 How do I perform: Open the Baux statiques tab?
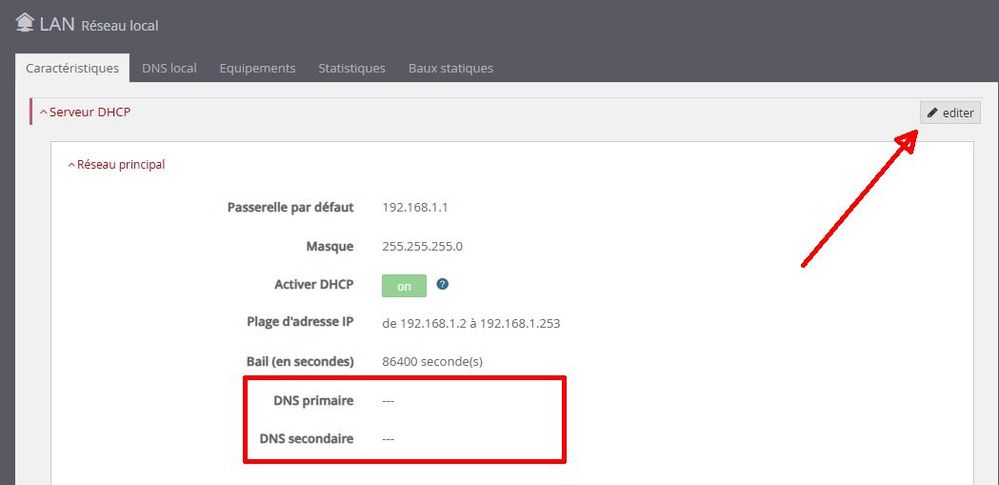[450, 68]
